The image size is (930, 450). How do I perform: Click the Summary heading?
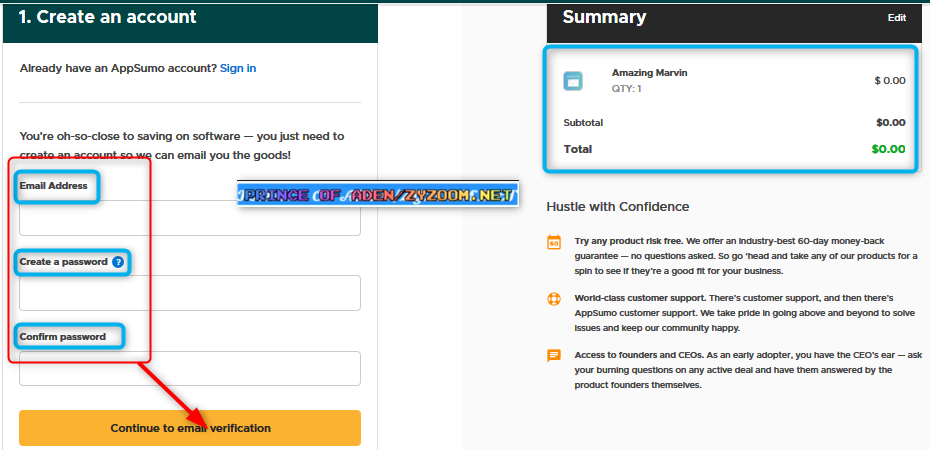click(x=604, y=17)
